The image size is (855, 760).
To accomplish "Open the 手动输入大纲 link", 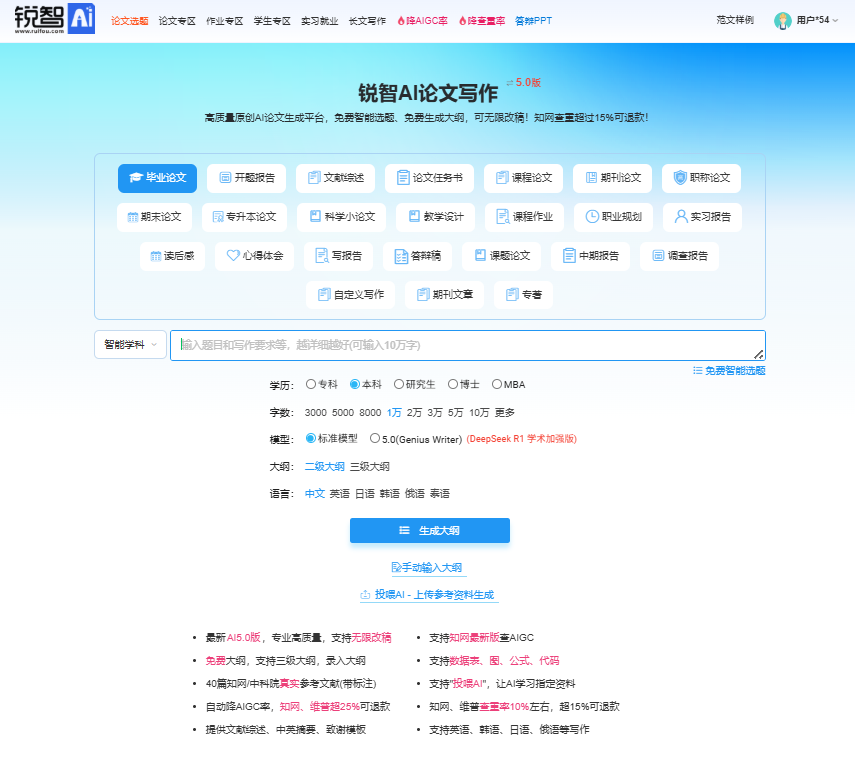I will 430,568.
